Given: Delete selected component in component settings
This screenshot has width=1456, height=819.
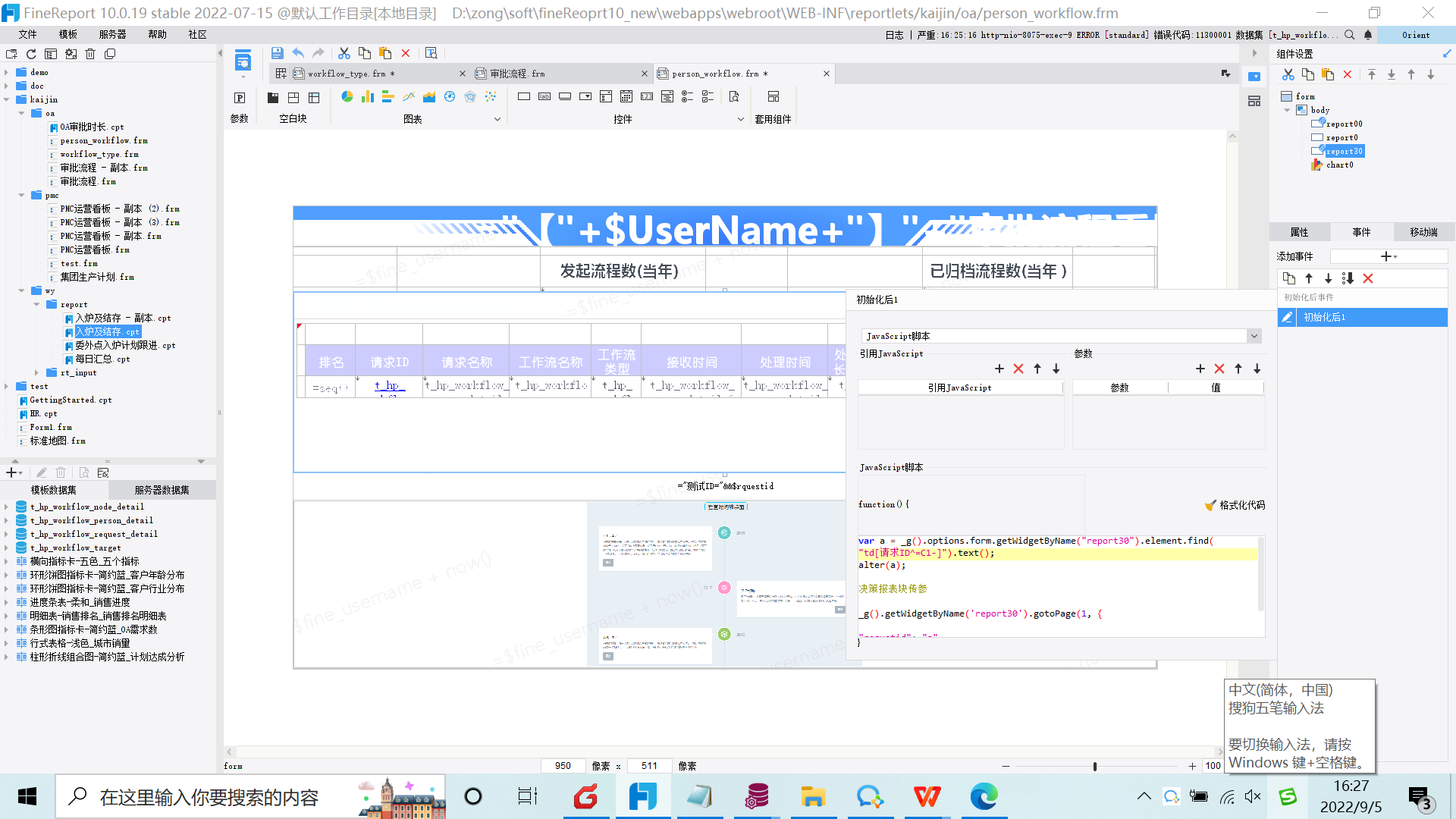Looking at the screenshot, I should (1348, 74).
